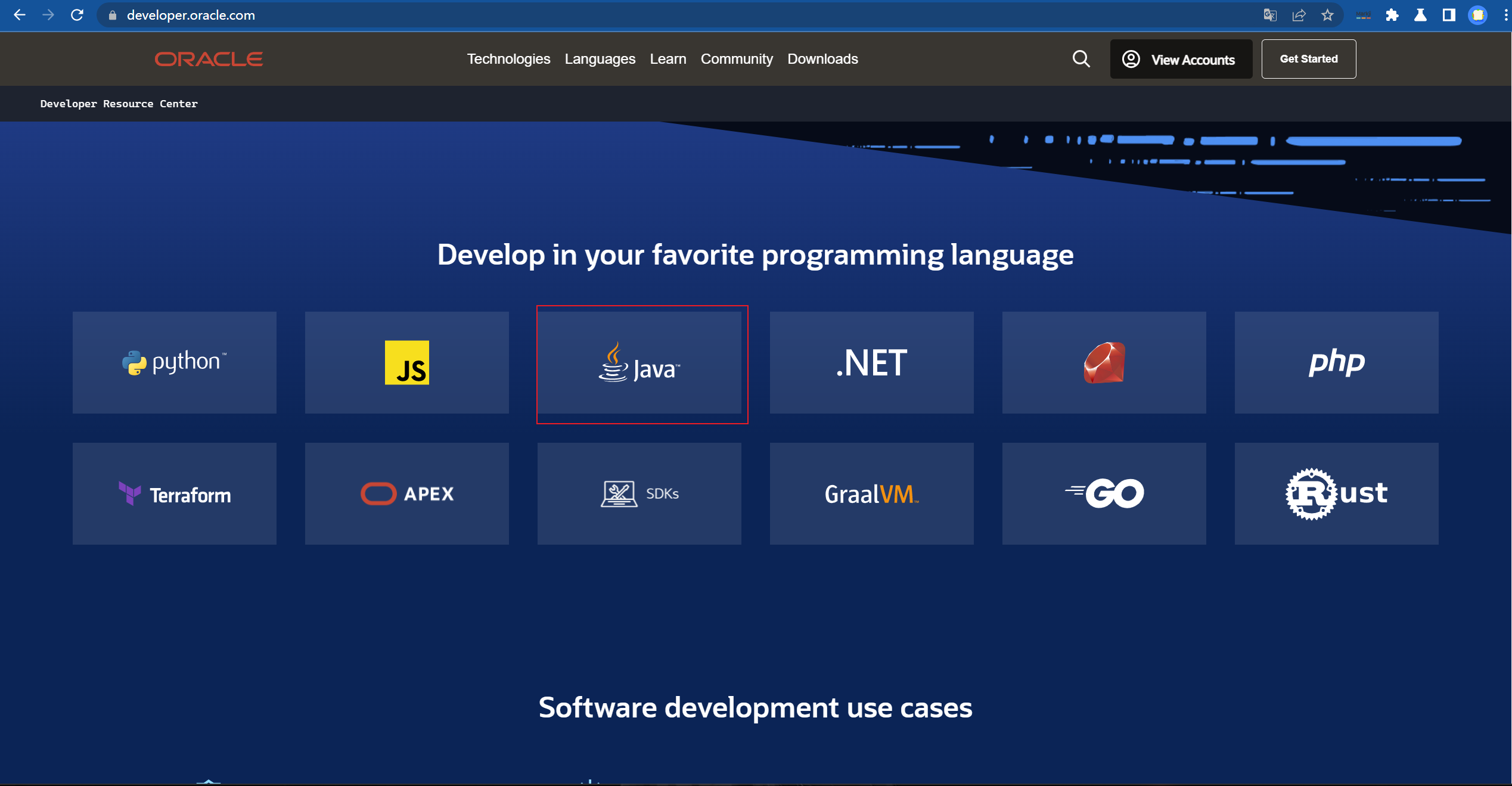This screenshot has width=1512, height=786.
Task: Click the search magnifier icon
Action: 1081,59
